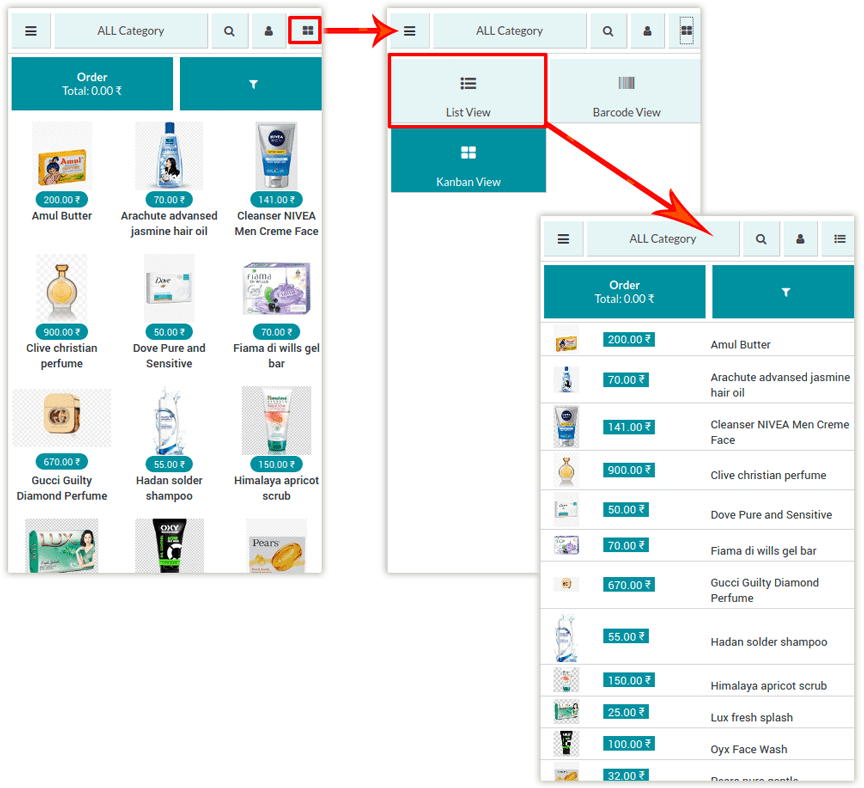Open the hamburger menu in the left Kanban panel
The image size is (864, 788).
coord(31,31)
